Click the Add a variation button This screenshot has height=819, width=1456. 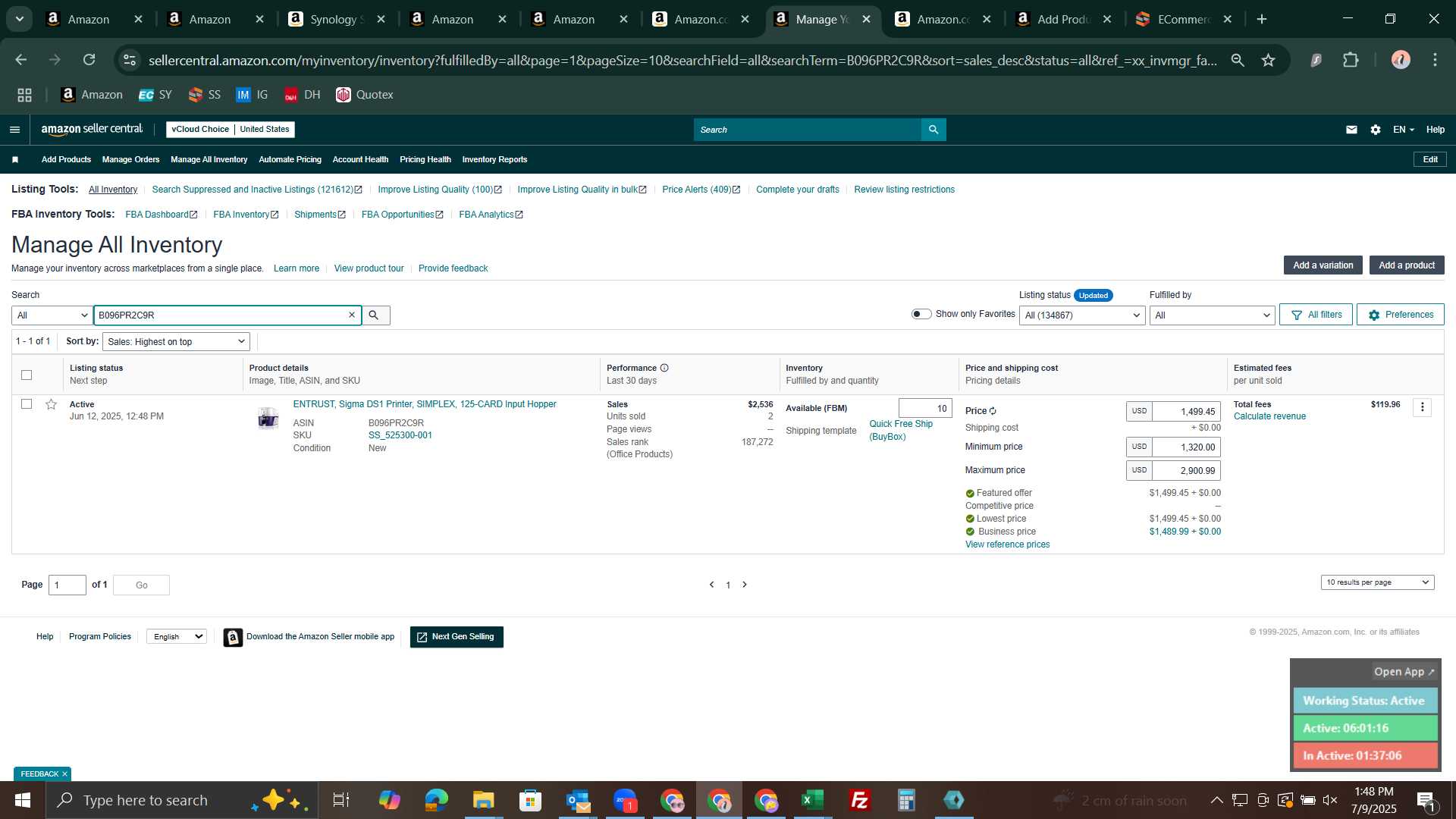1323,265
